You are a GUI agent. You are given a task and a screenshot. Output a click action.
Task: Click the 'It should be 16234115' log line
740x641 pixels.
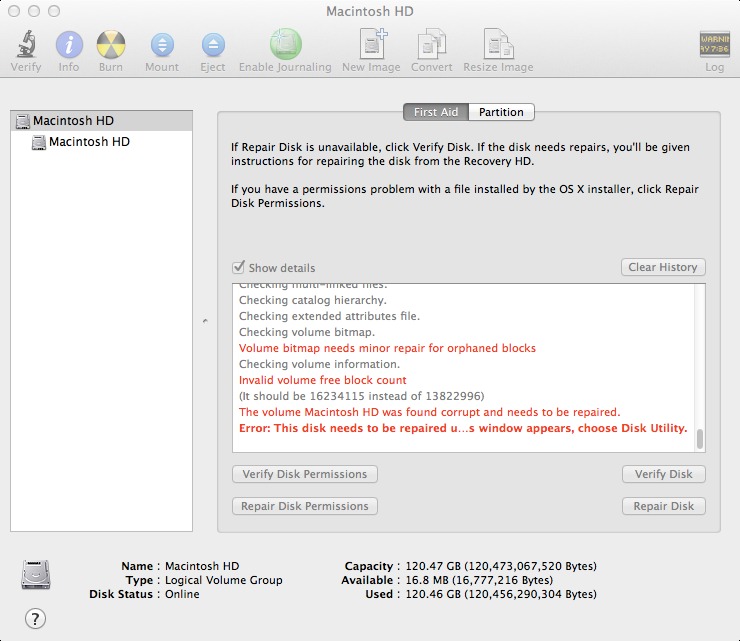362,396
